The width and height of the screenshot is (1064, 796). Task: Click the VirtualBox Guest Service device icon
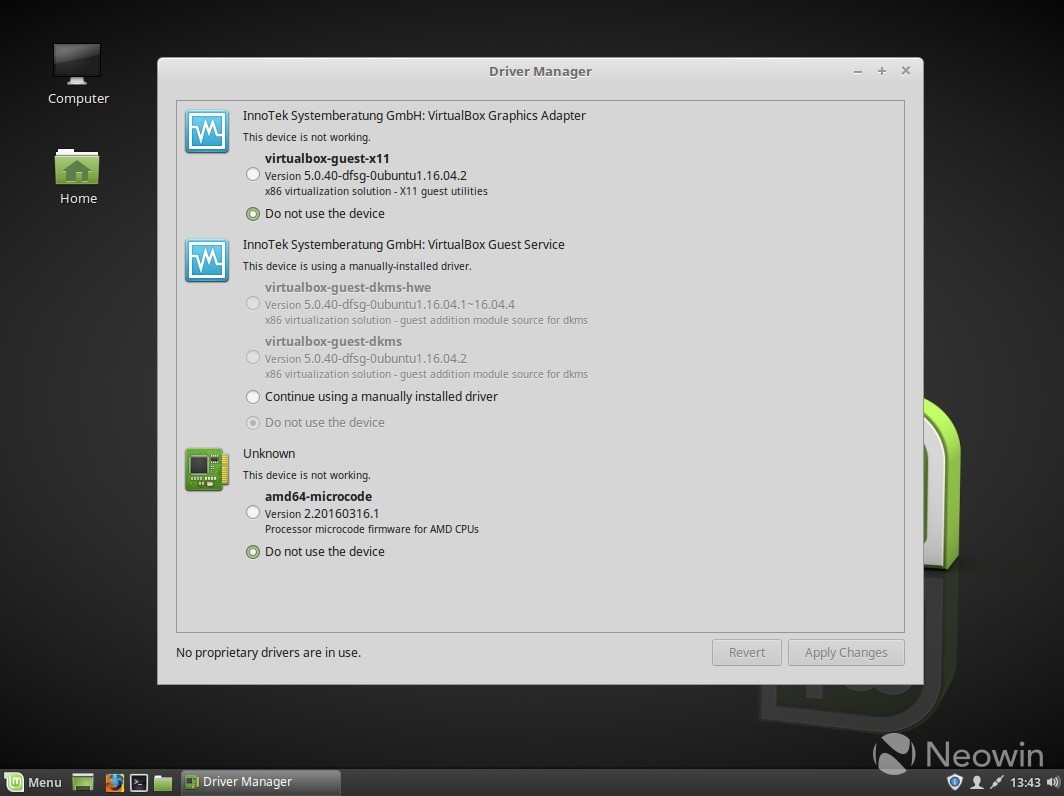point(206,260)
